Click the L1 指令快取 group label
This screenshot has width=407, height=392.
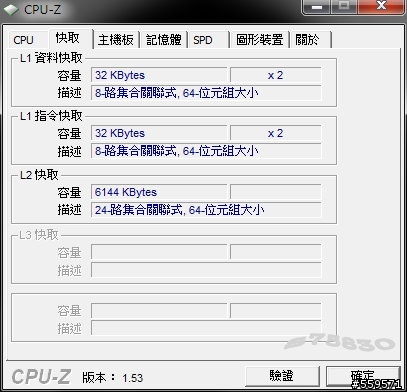(51, 116)
